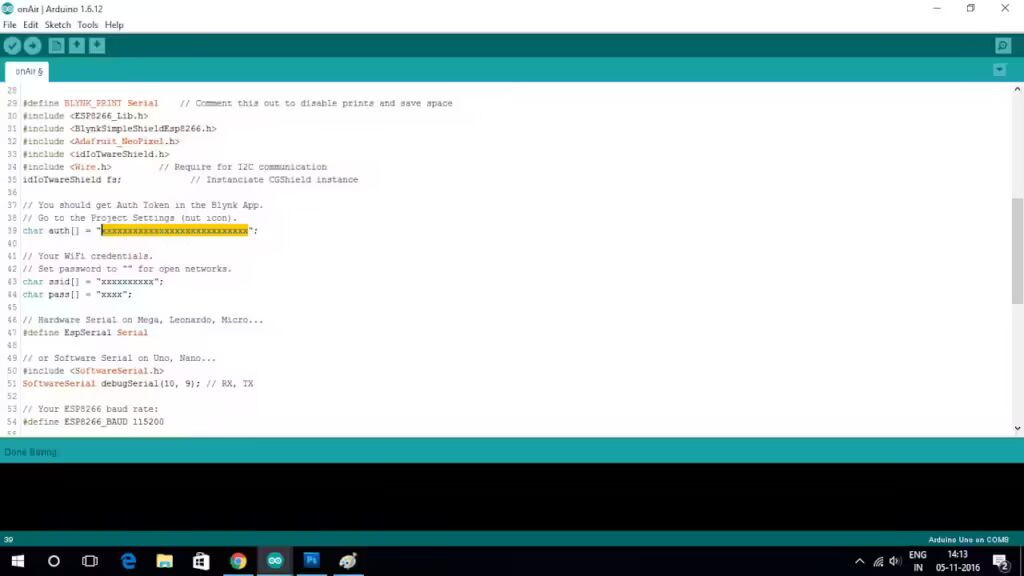Show hidden system tray icons chevron
This screenshot has width=1024, height=576.
point(859,561)
